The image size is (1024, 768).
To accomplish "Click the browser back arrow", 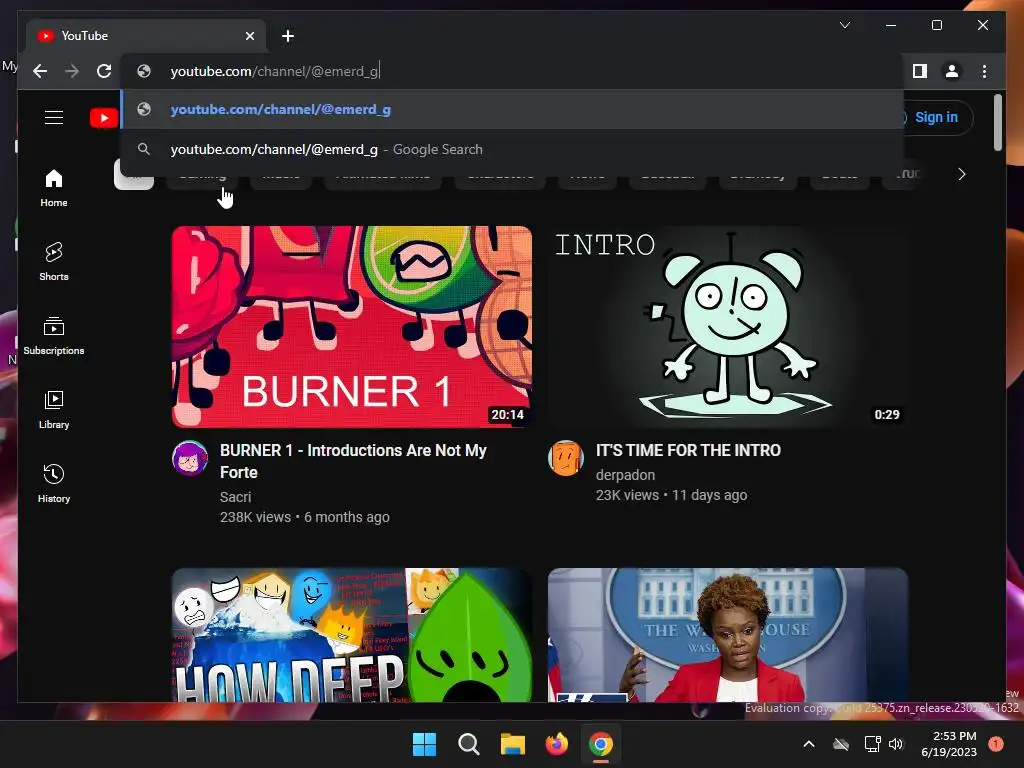I will click(40, 71).
